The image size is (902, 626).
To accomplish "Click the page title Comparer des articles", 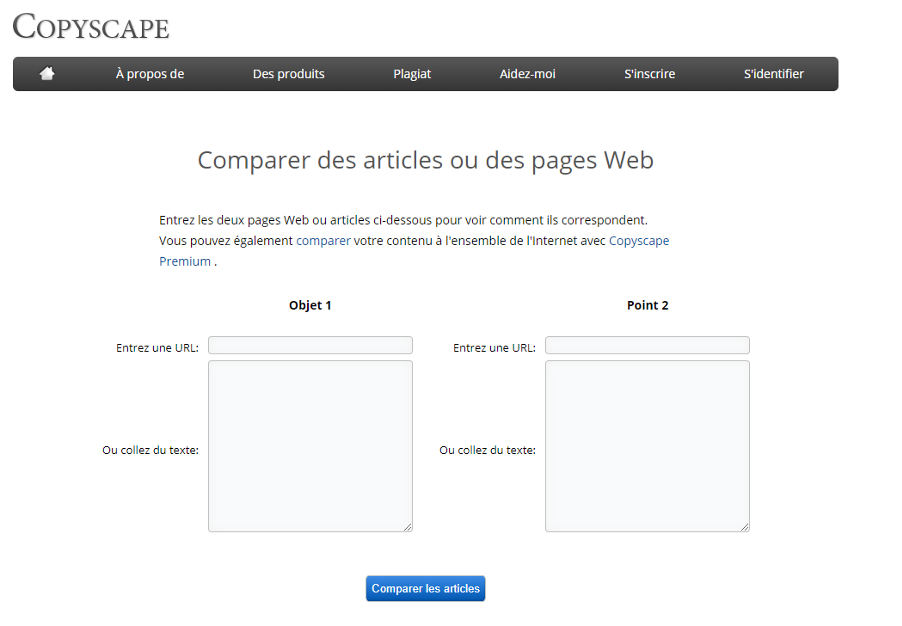I will pyautogui.click(x=426, y=161).
